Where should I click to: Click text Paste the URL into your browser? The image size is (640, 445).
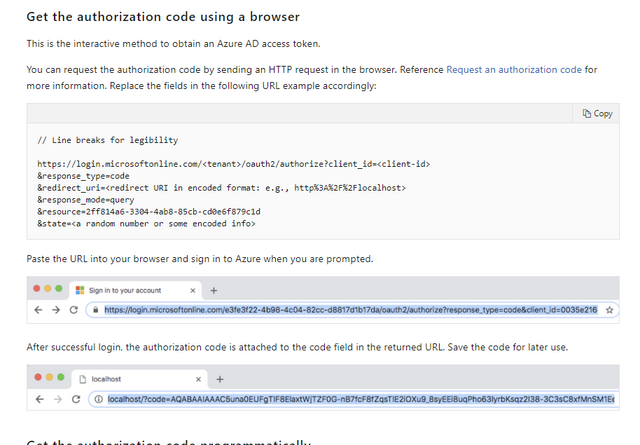click(200, 259)
